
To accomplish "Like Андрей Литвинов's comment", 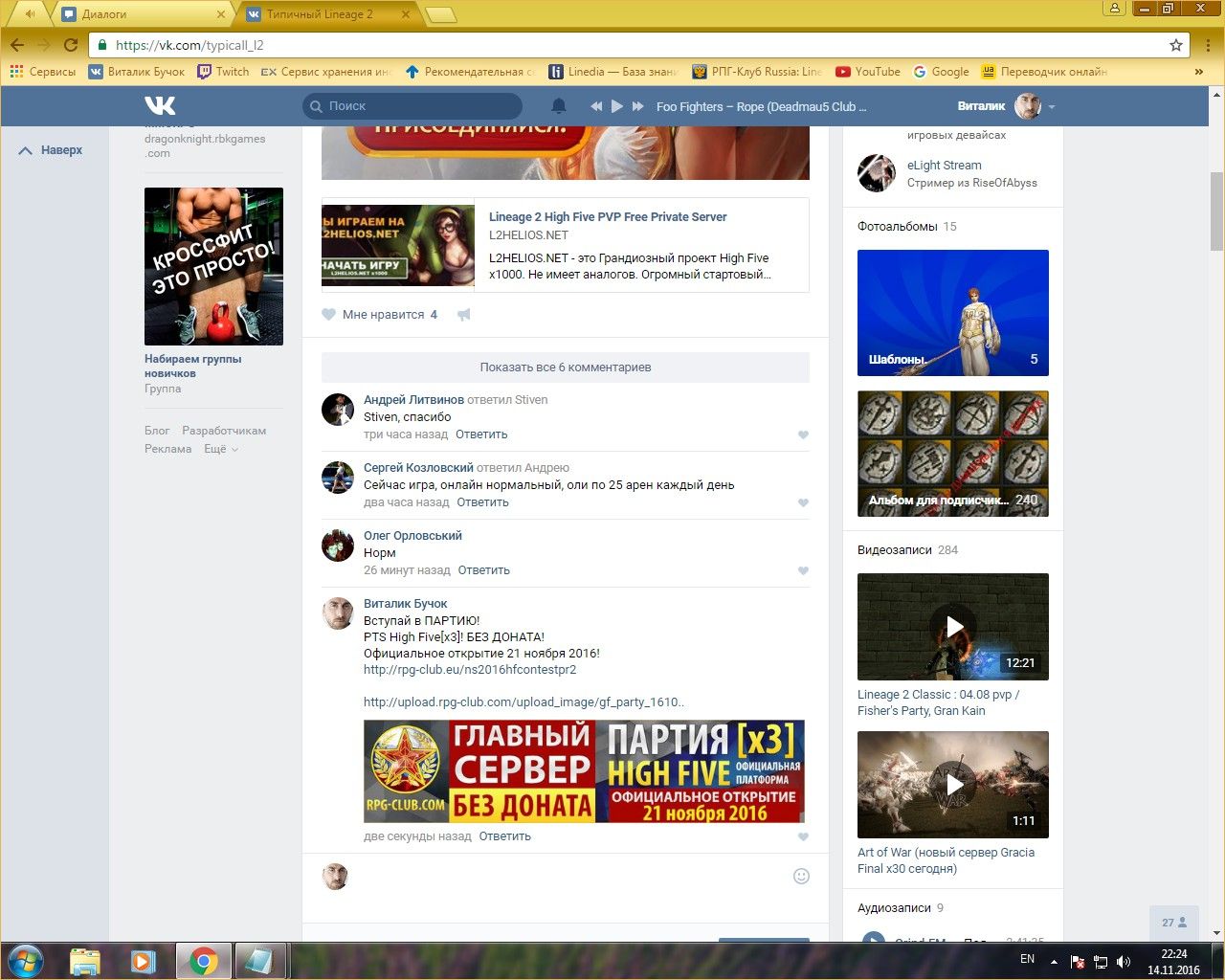I will click(x=803, y=434).
